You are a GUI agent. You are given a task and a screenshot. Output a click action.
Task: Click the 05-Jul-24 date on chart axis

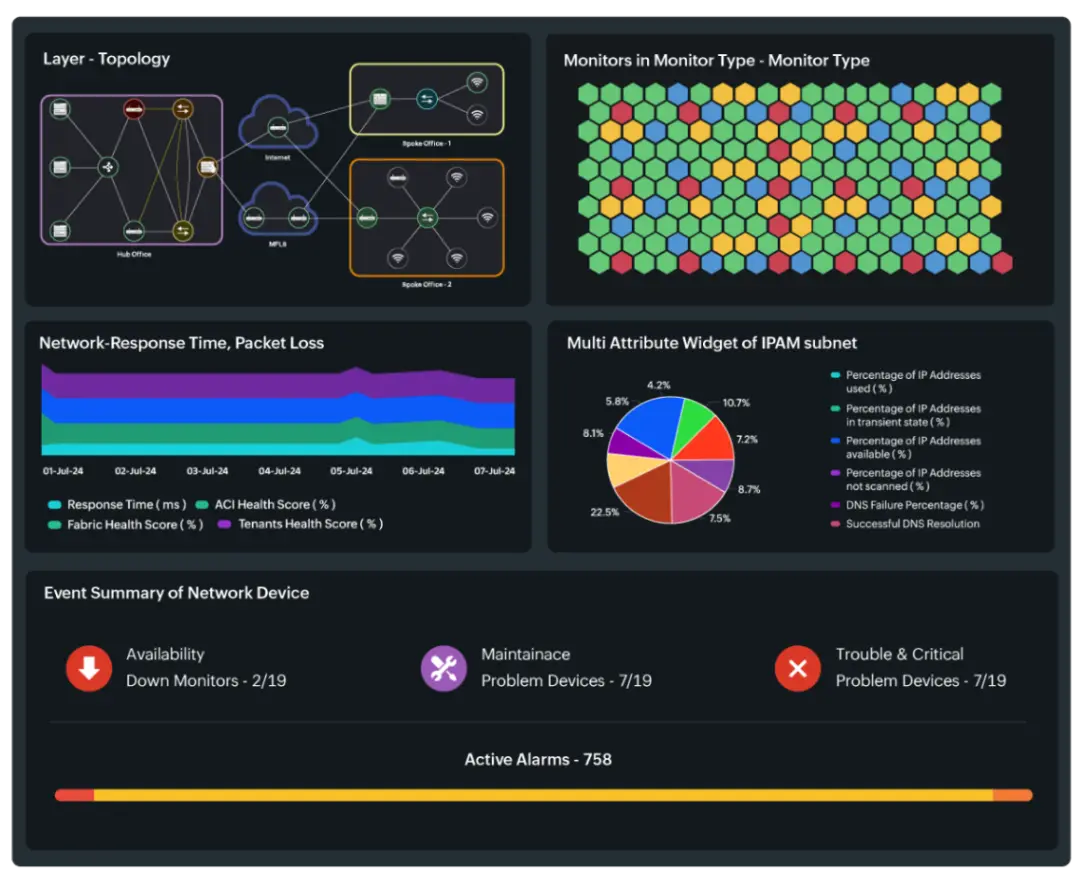click(x=351, y=471)
